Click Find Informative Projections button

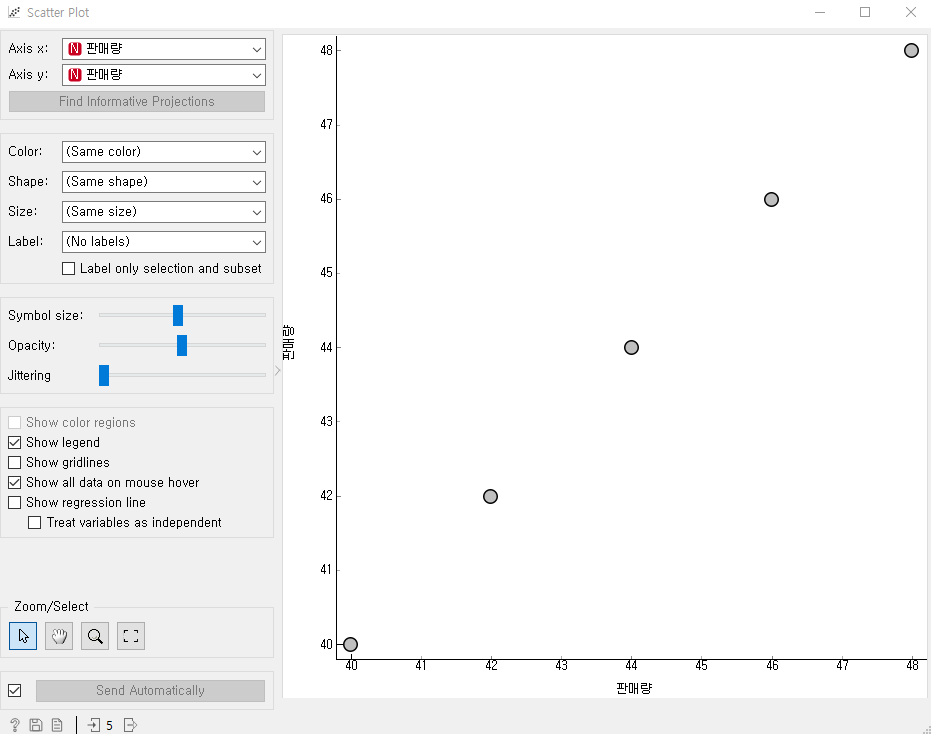coord(137,102)
